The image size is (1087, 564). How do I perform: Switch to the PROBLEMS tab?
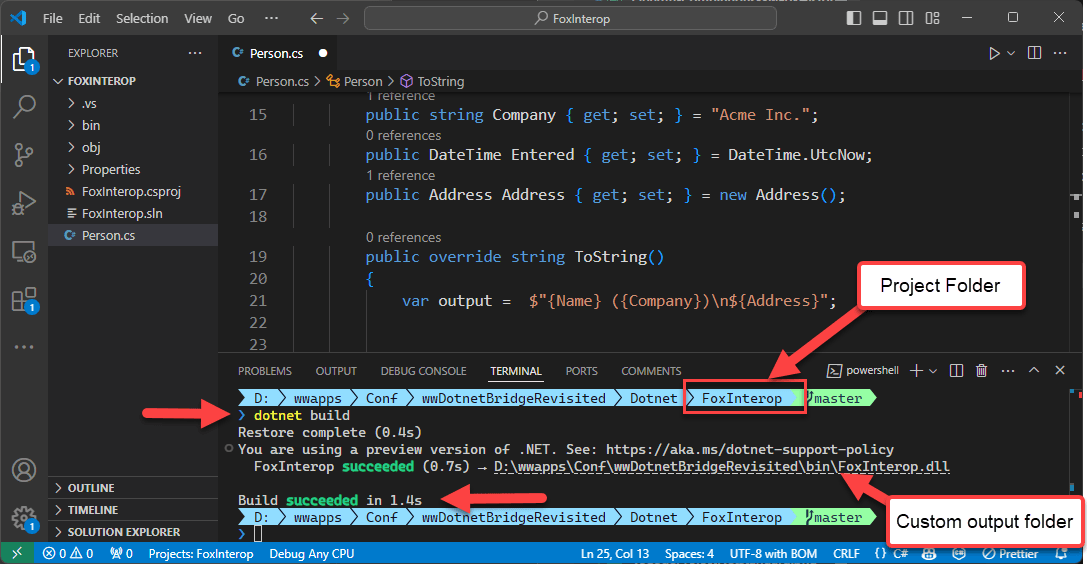tap(265, 371)
